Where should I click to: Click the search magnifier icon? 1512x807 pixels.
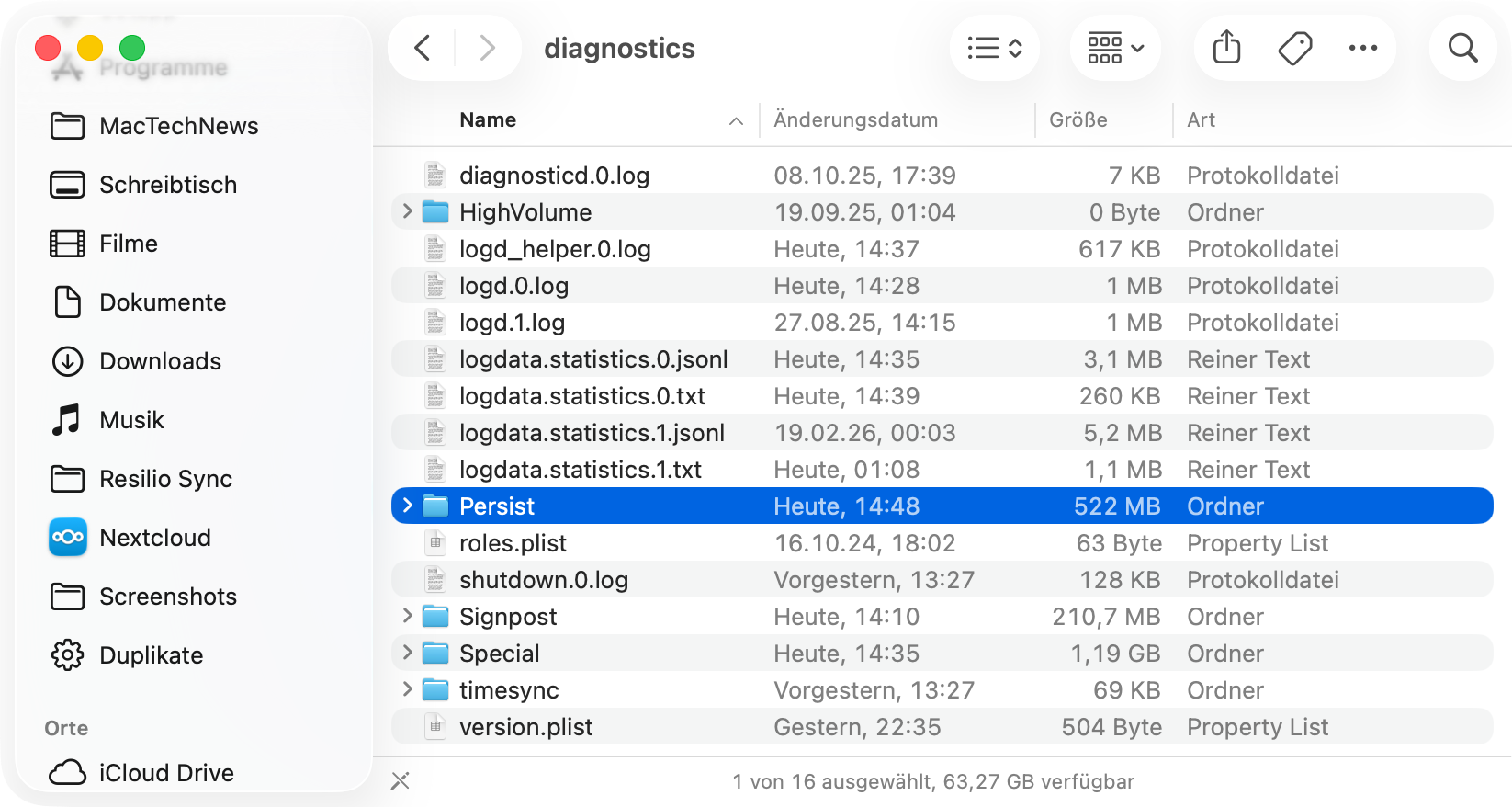[x=1462, y=48]
